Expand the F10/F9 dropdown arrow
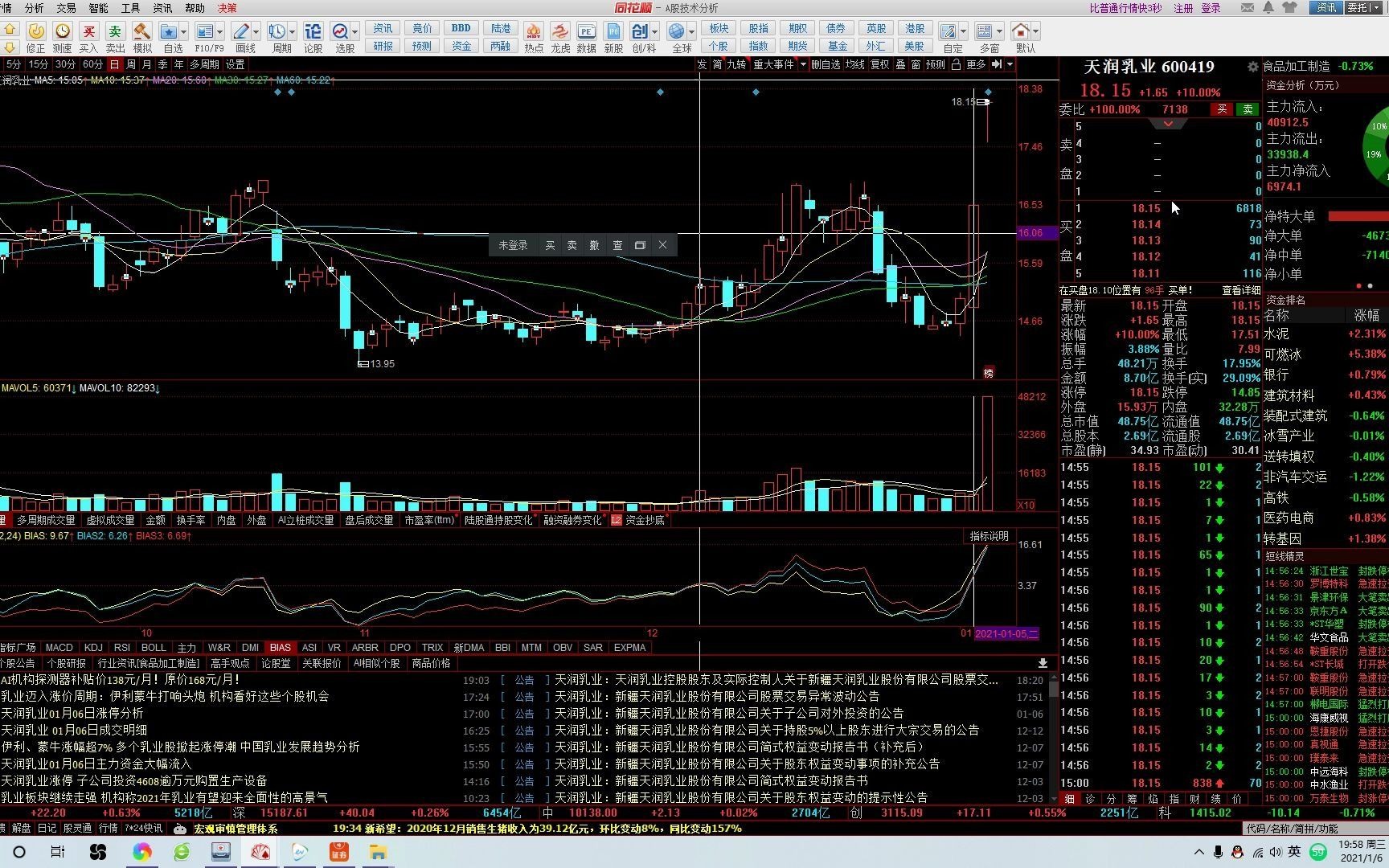The image size is (1389, 868). pos(220,31)
